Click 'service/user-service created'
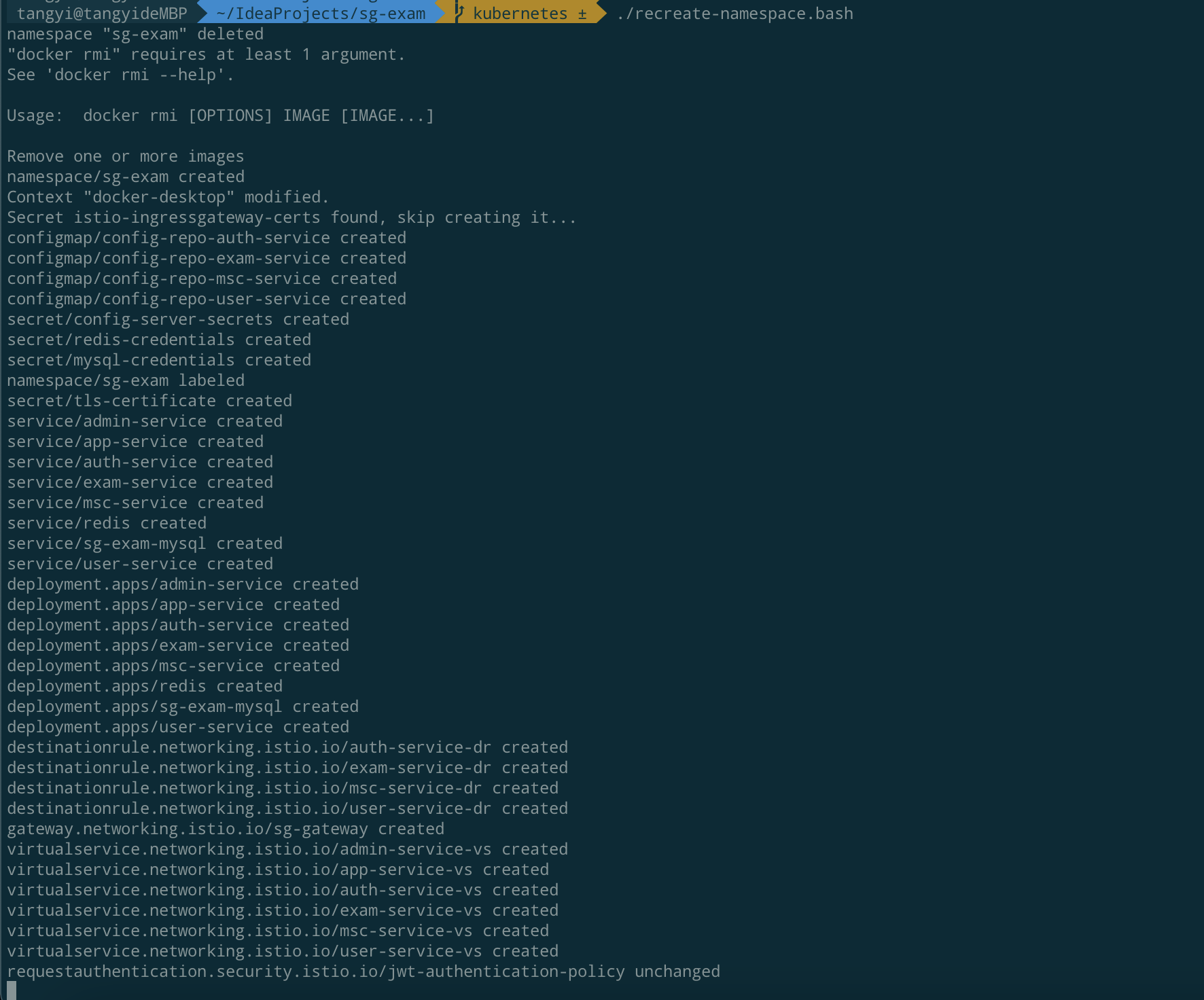Image resolution: width=1204 pixels, height=1000 pixels. (140, 564)
